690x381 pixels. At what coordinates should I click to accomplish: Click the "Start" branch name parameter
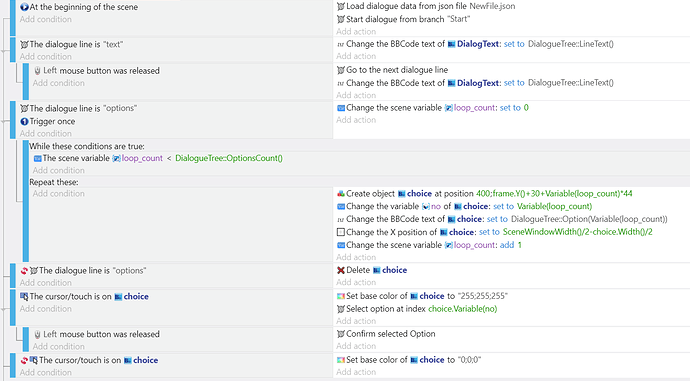(x=459, y=19)
